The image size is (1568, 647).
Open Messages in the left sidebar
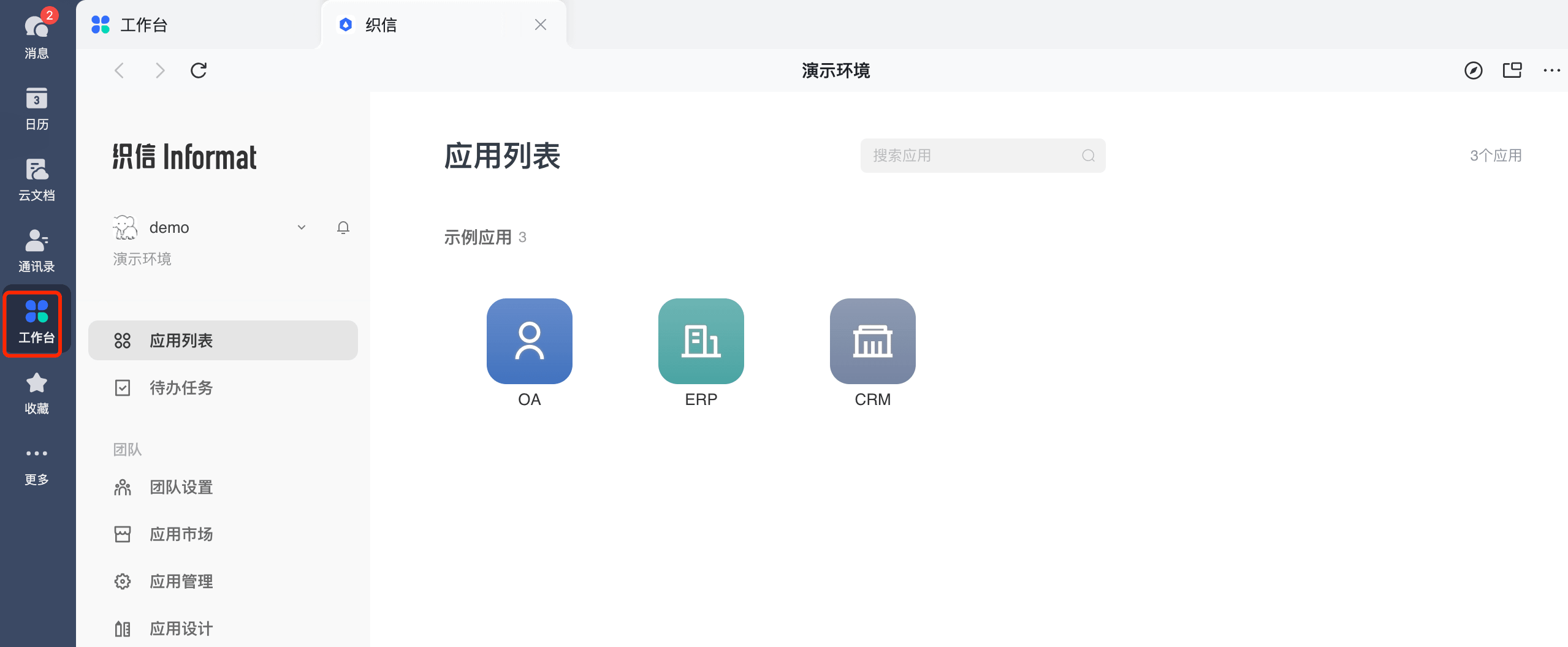coord(37,35)
